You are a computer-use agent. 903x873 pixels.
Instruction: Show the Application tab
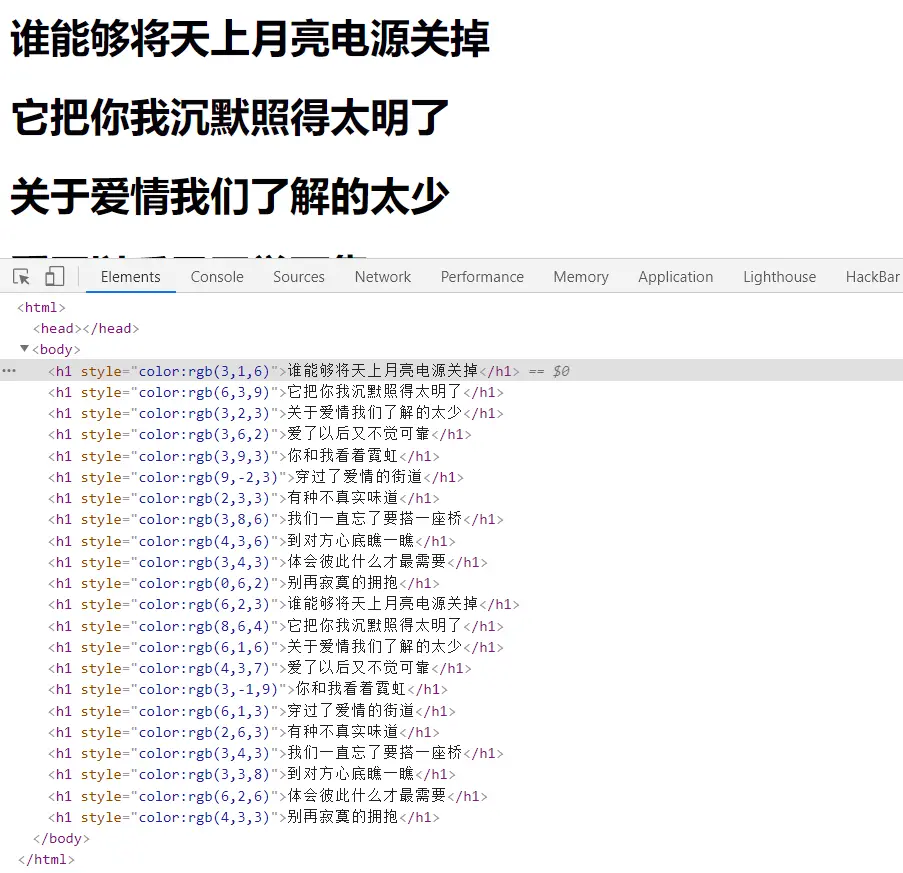(x=675, y=277)
